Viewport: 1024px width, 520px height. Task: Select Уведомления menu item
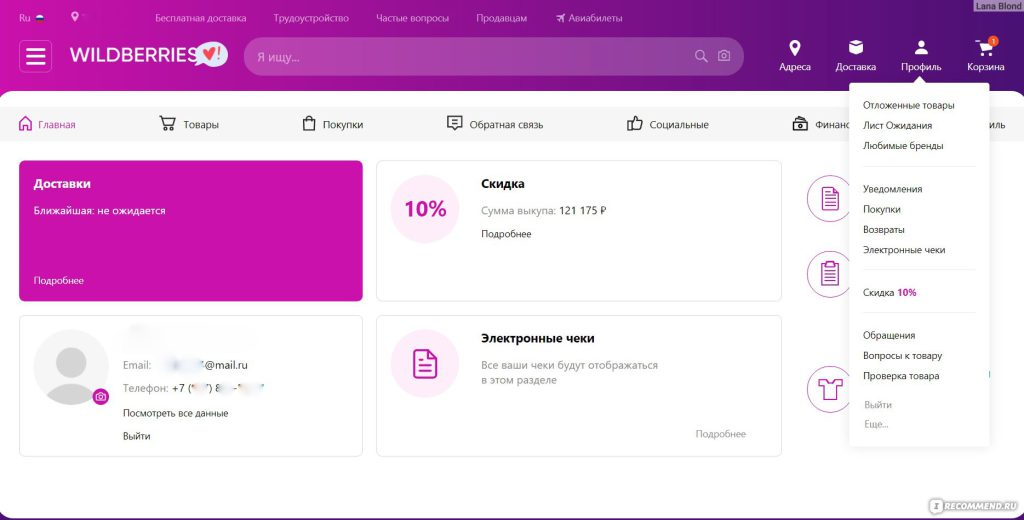(x=893, y=189)
